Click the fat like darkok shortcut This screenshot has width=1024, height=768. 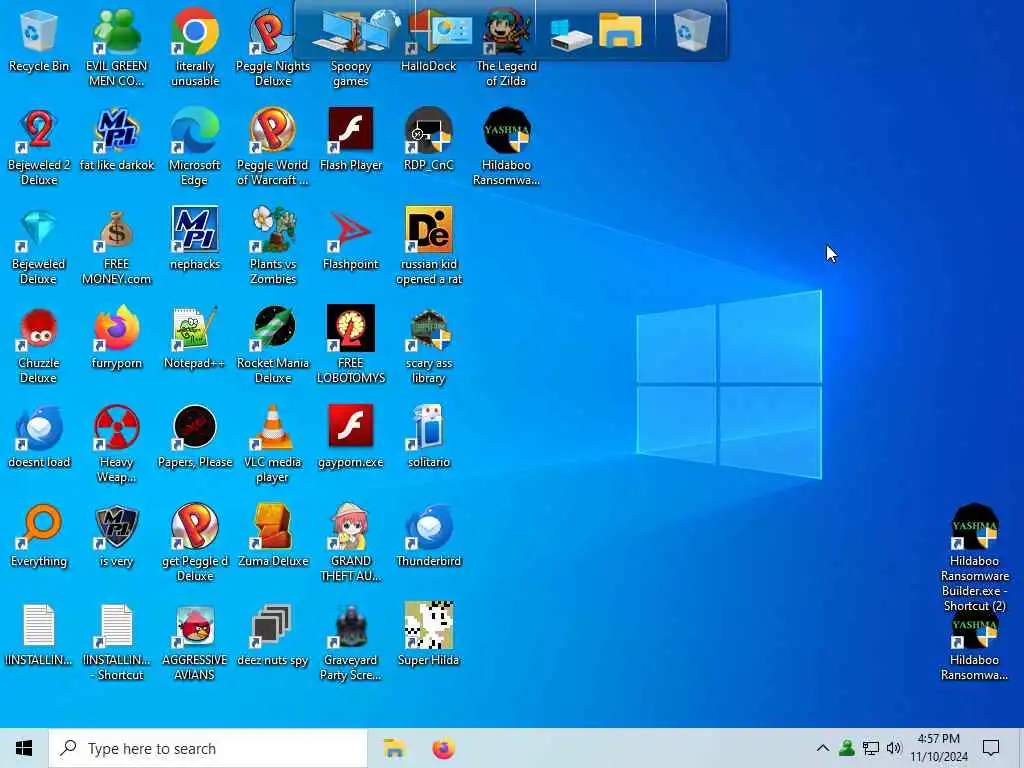(x=116, y=140)
